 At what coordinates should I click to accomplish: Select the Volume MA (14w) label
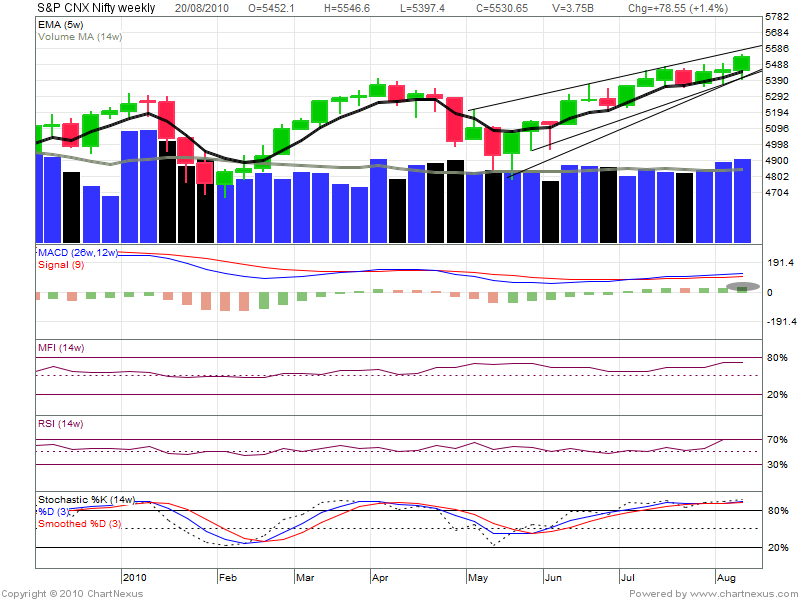pyautogui.click(x=82, y=36)
